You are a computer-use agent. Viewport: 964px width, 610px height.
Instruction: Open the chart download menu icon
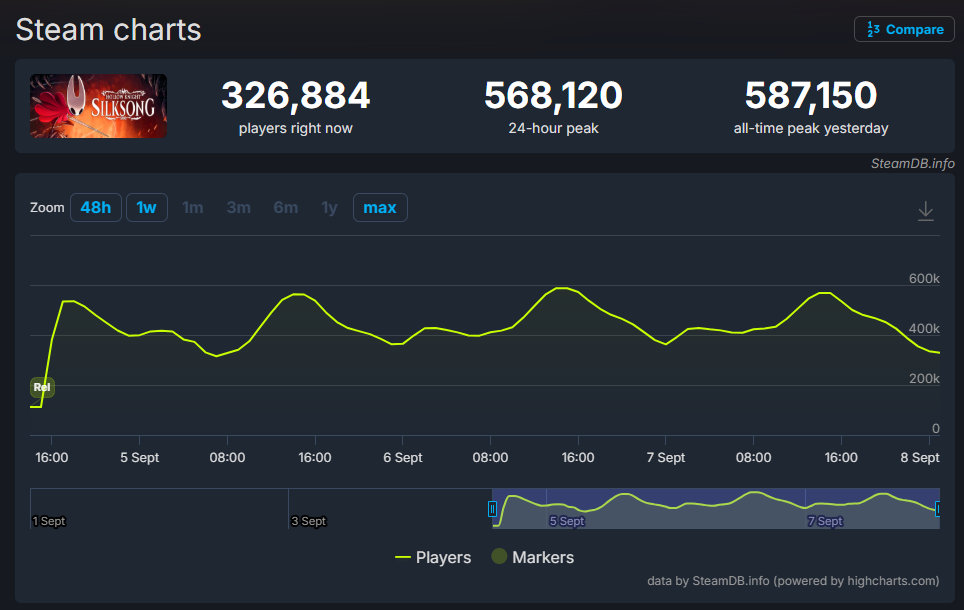point(925,211)
